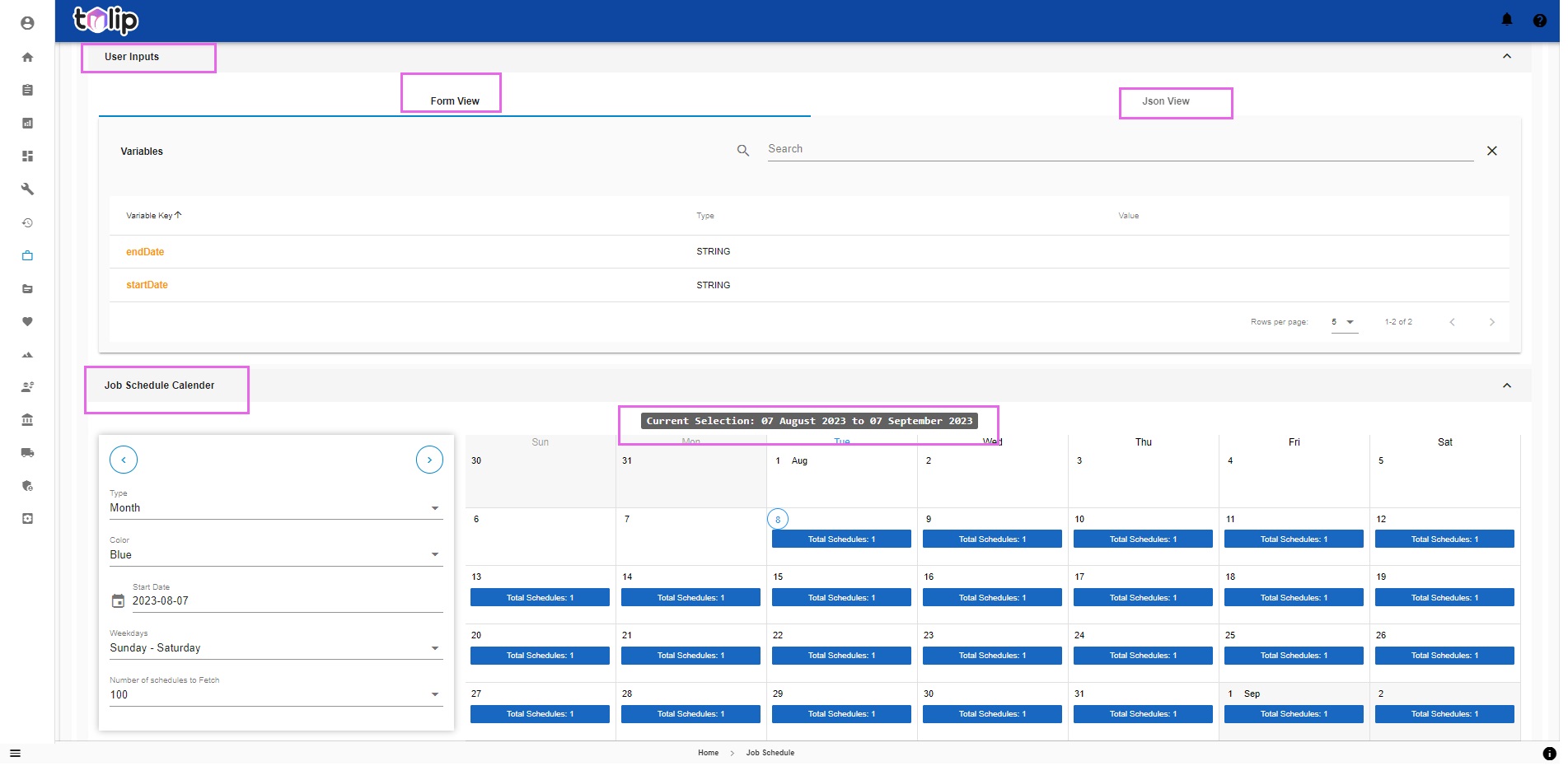Open the user management people icon

tap(27, 386)
